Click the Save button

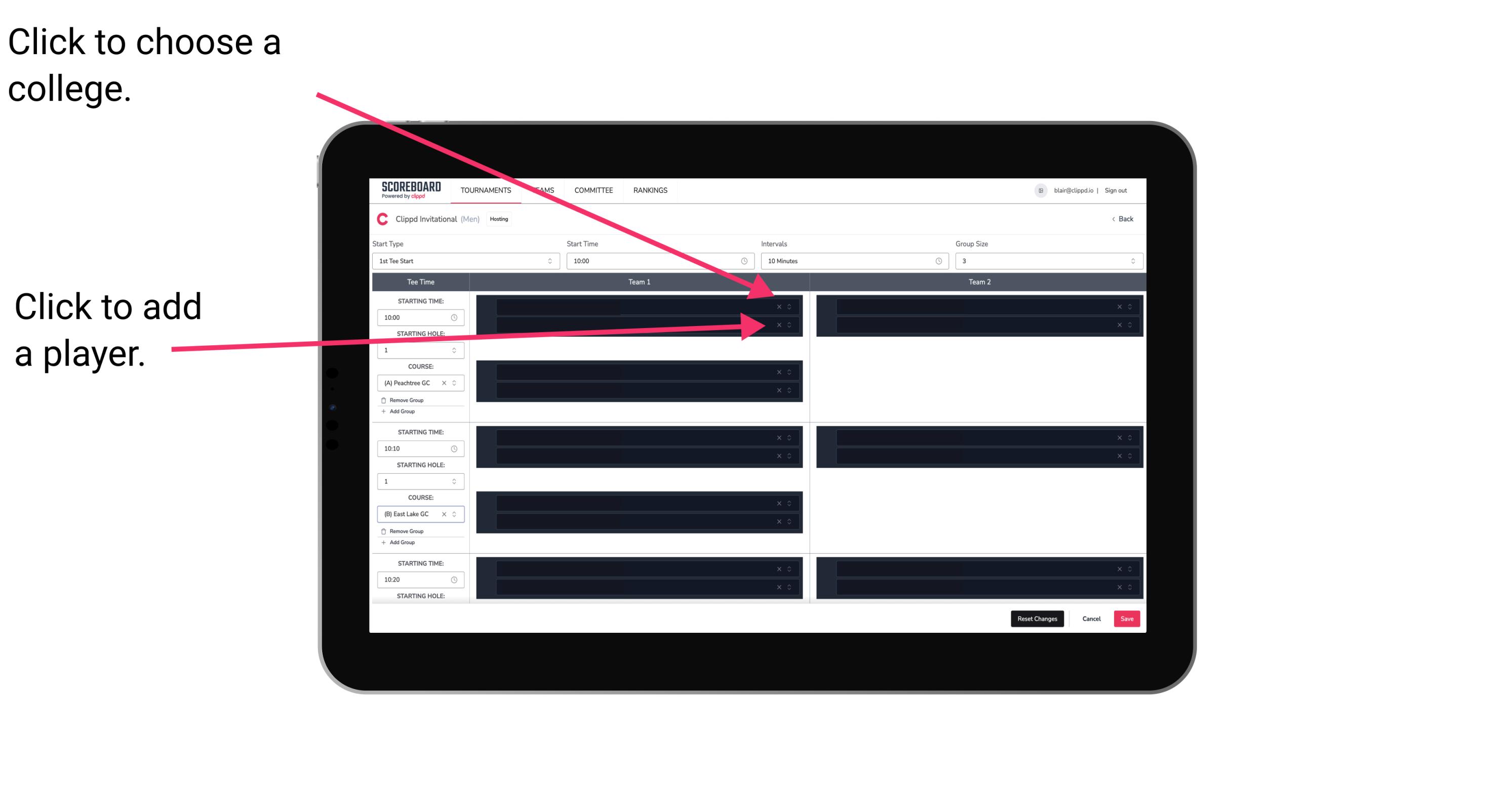pyautogui.click(x=1127, y=618)
